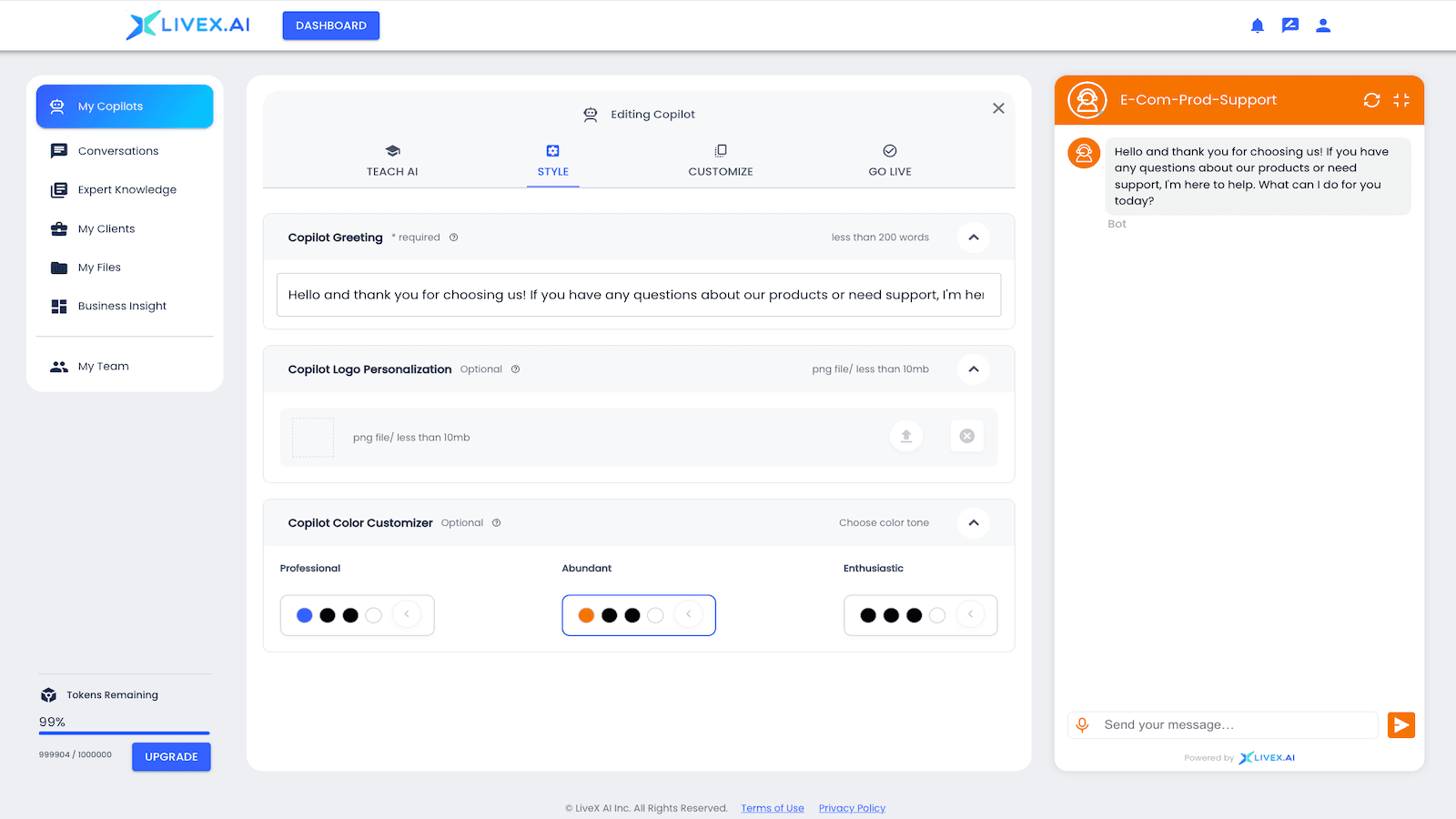1456x819 pixels.
Task: Switch to the Teach AI tab
Action: point(392,161)
